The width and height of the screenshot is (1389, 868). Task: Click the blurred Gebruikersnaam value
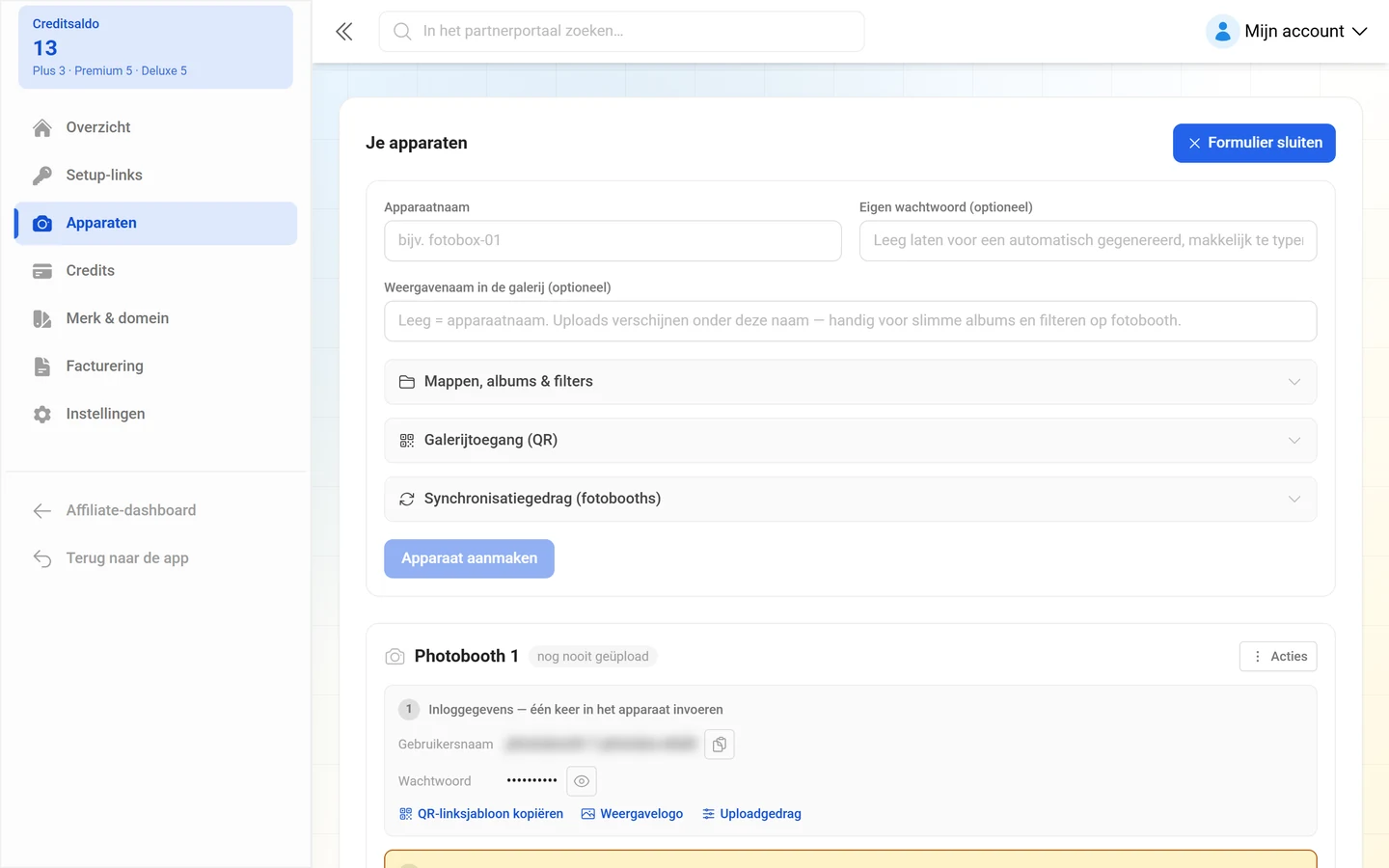click(x=601, y=745)
